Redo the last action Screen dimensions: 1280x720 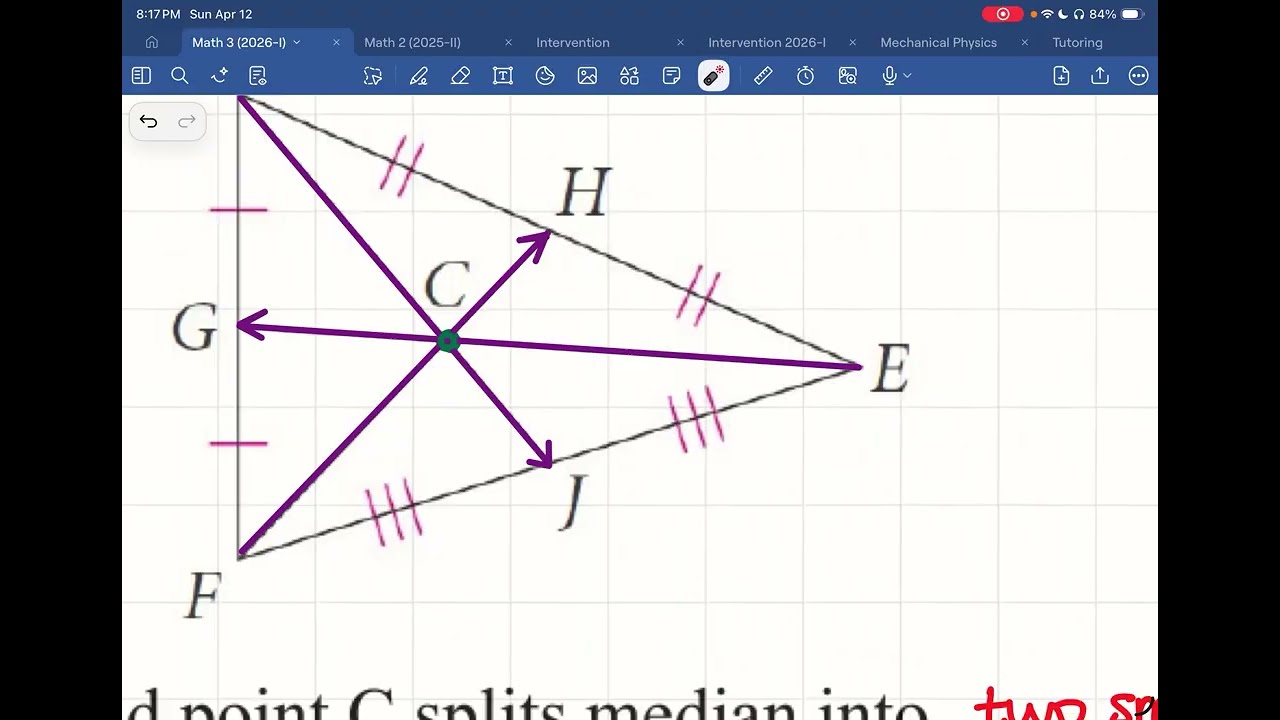[186, 121]
